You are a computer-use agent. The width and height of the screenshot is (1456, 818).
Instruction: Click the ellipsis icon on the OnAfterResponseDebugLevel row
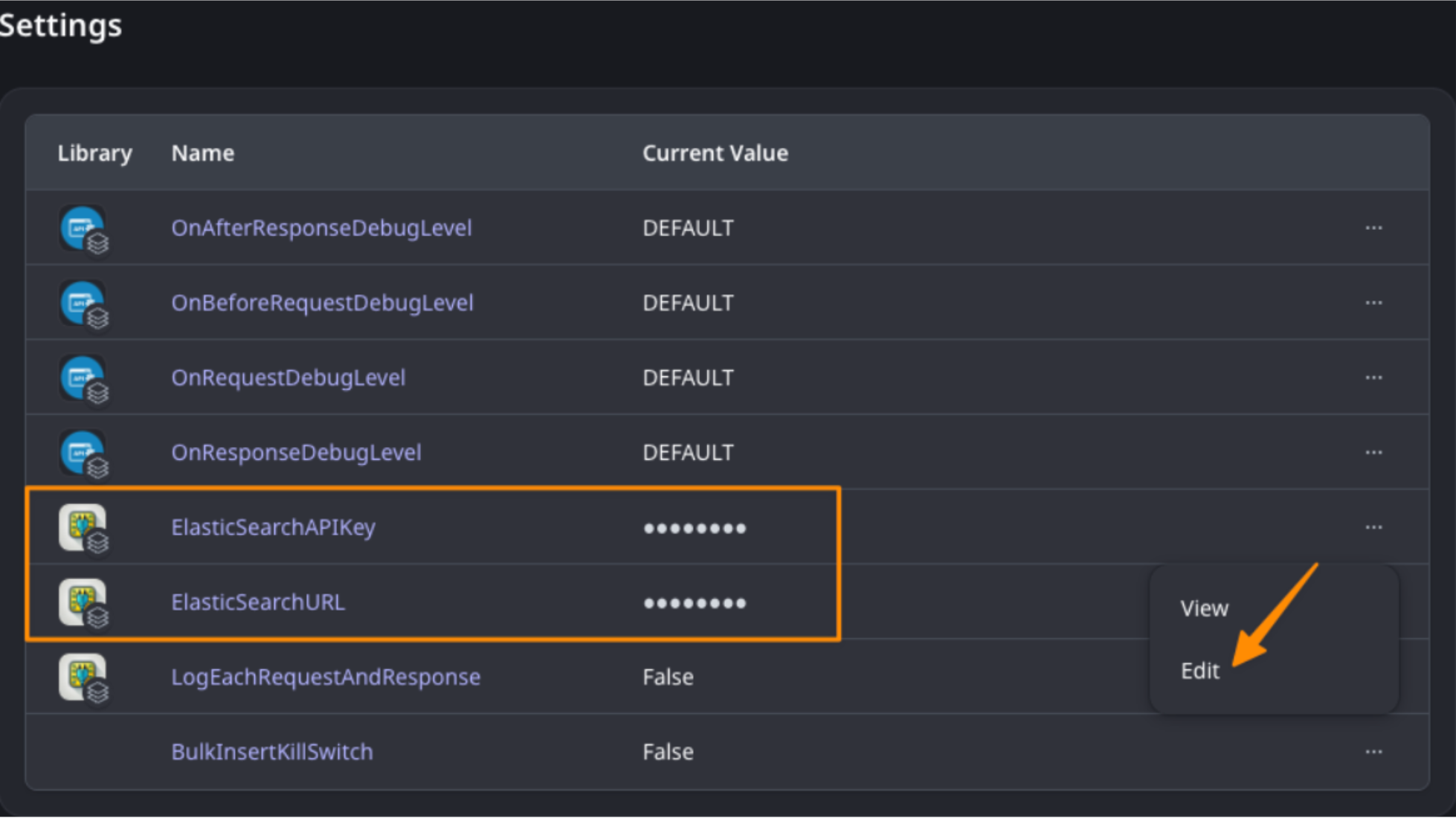click(1373, 228)
